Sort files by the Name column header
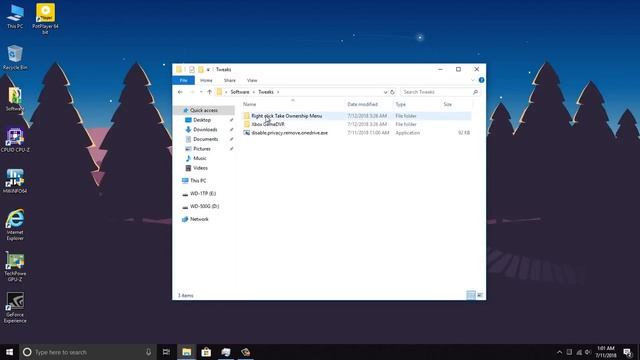The width and height of the screenshot is (640, 360). click(x=293, y=104)
